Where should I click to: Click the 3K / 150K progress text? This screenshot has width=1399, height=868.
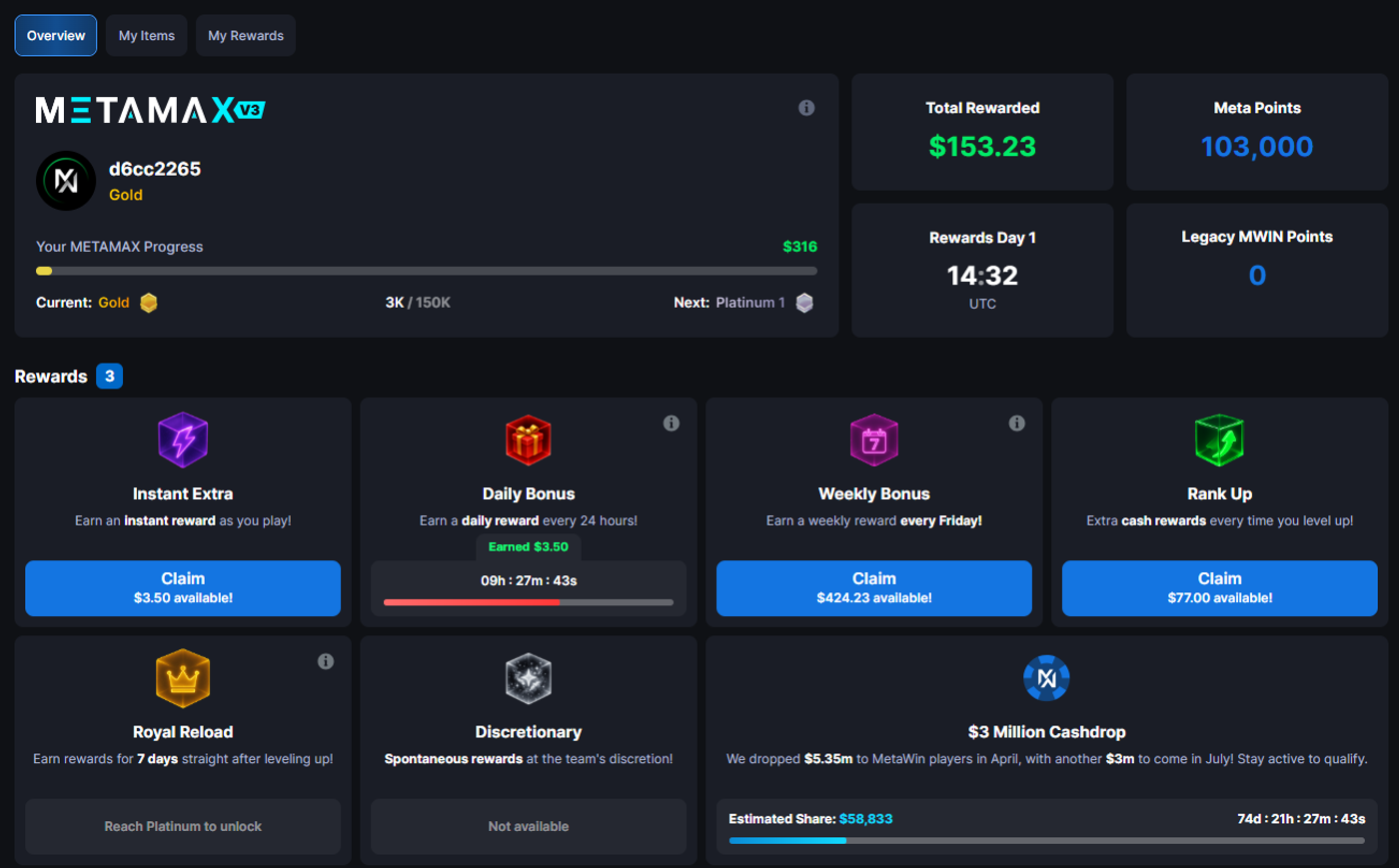(418, 303)
